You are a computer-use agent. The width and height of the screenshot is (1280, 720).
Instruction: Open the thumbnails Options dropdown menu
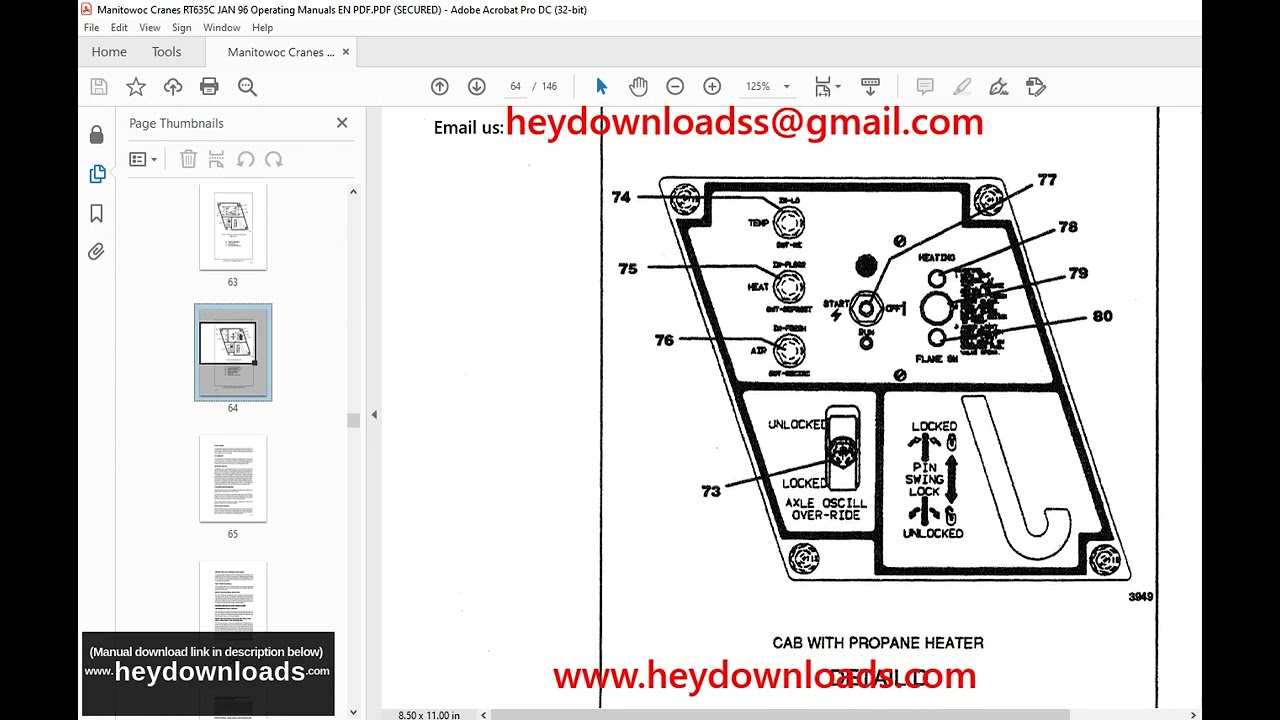coord(143,159)
